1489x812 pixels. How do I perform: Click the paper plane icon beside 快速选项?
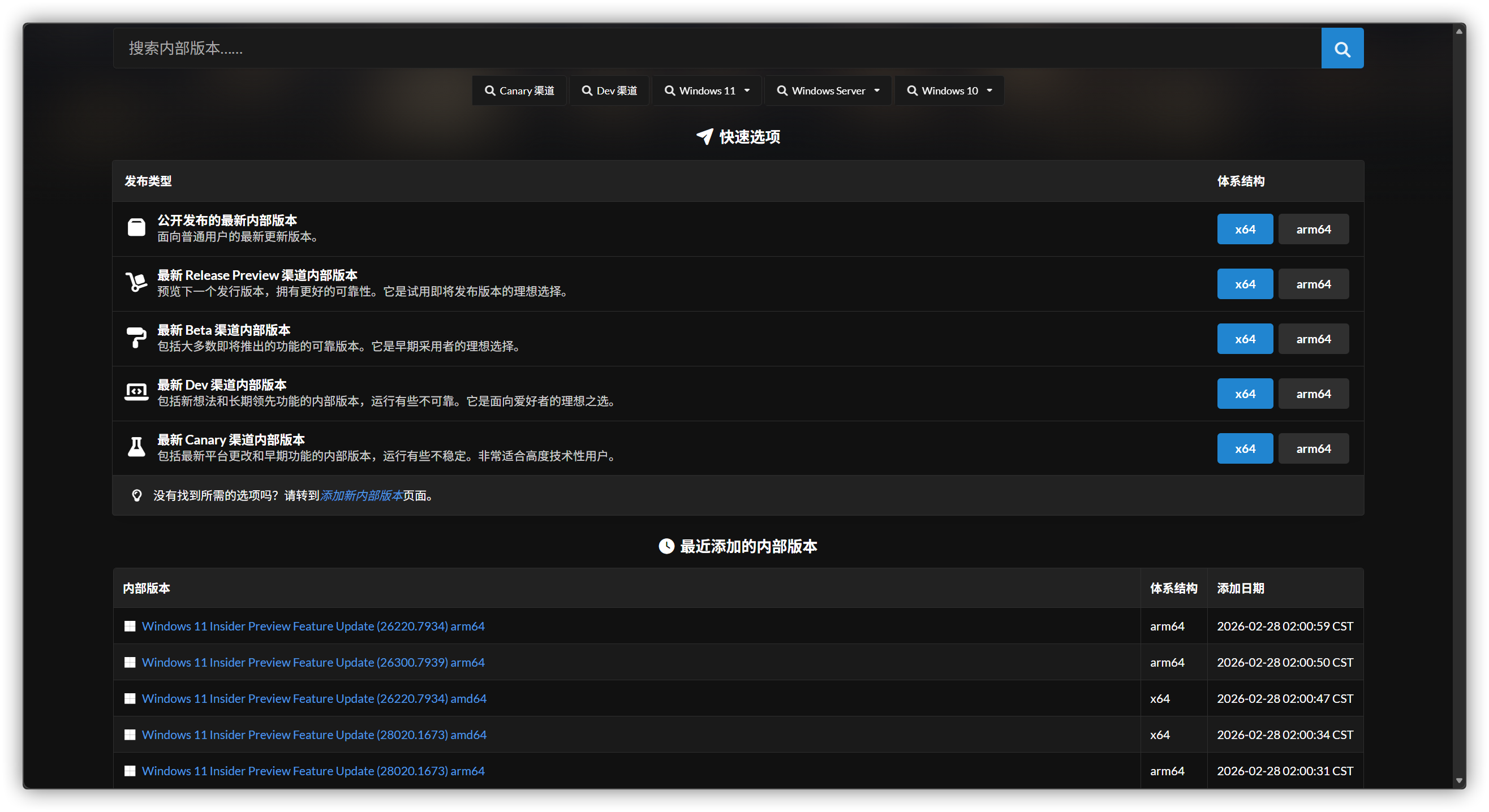click(x=704, y=137)
